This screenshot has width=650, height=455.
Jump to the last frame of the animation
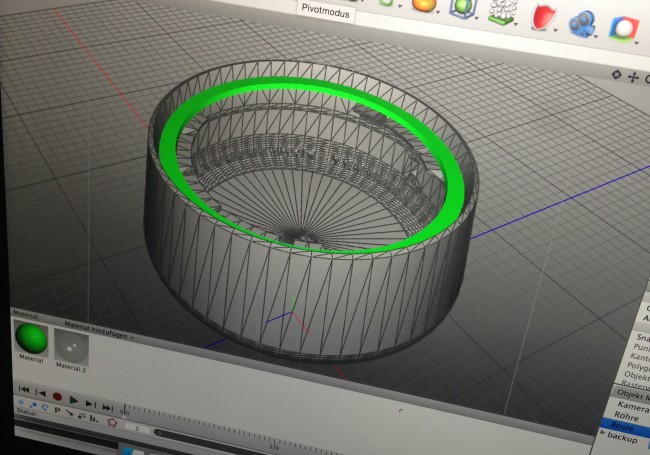pos(108,408)
